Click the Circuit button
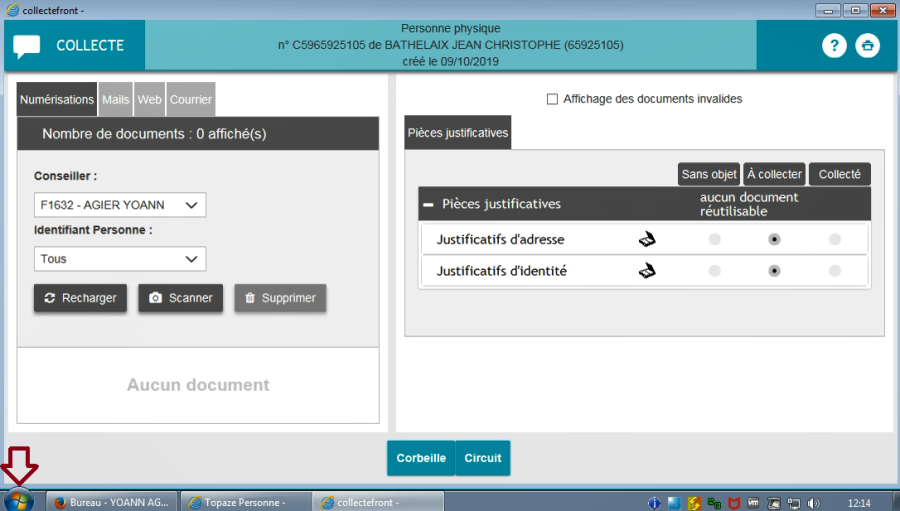This screenshot has height=511, width=900. tap(483, 458)
